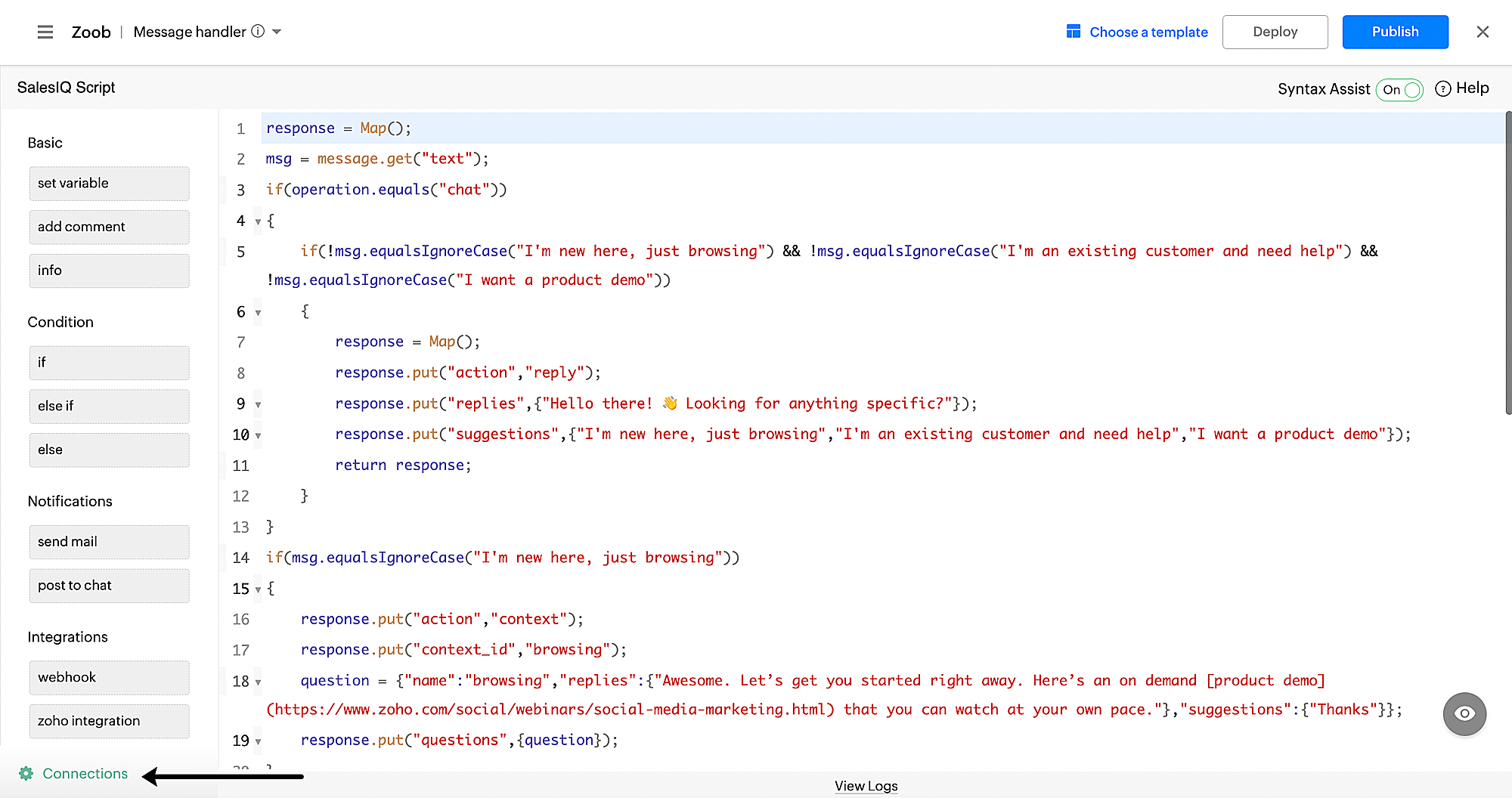Viewport: 1512px width, 798px height.
Task: Click the Publish button
Action: 1395,32
